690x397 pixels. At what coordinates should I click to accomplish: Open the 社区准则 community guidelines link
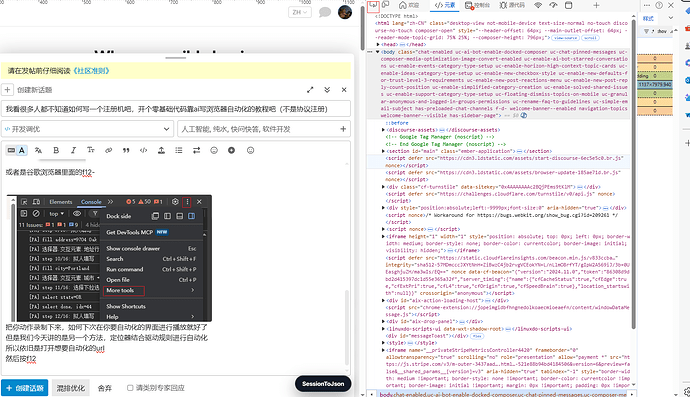(x=91, y=71)
